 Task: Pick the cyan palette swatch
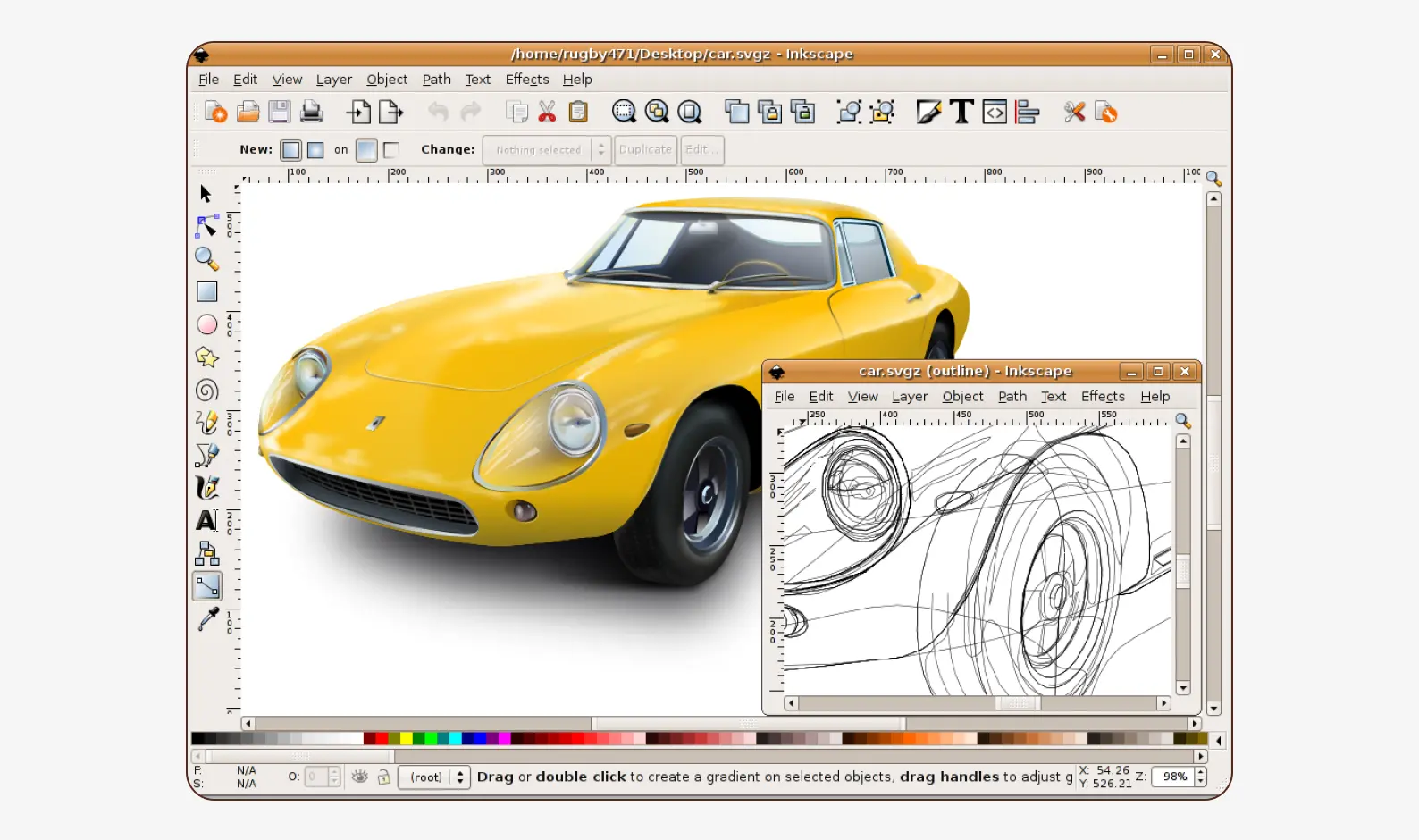tap(455, 738)
